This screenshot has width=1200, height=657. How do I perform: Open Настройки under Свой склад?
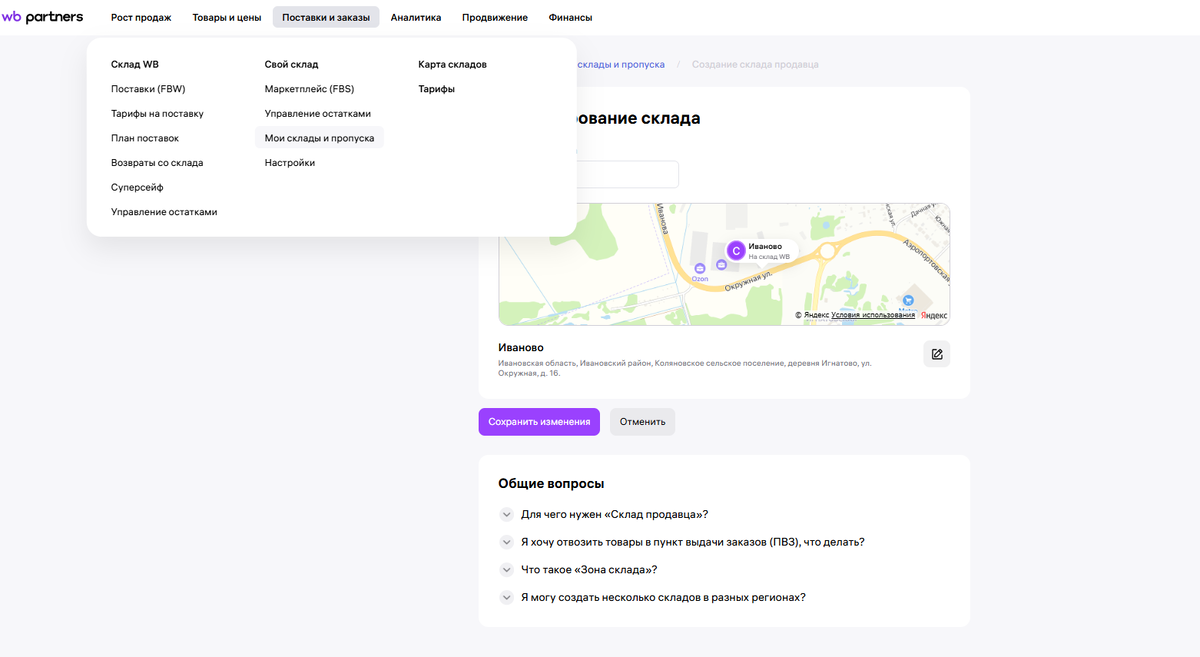(290, 163)
